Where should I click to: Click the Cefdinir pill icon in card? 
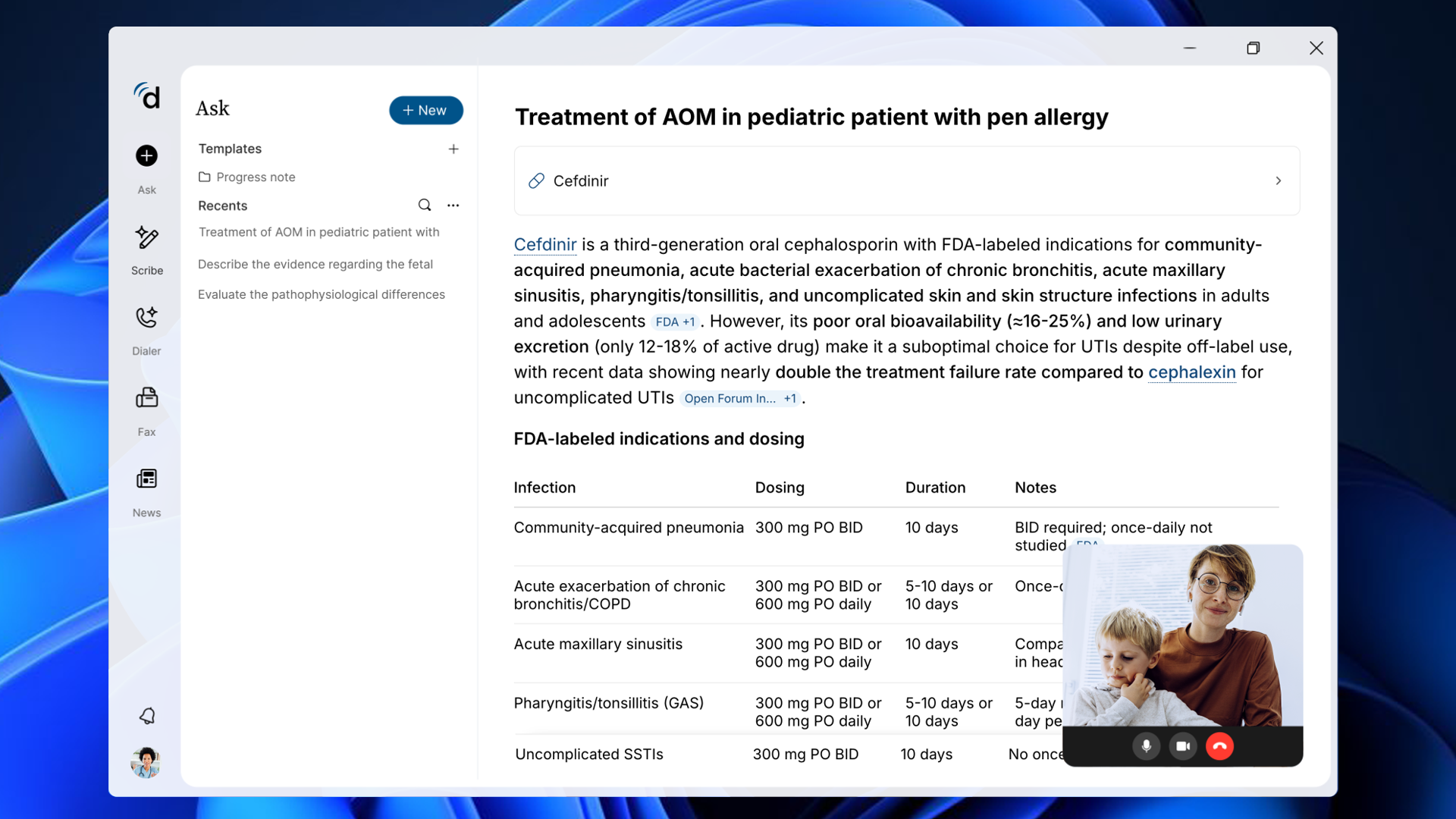coord(537,180)
